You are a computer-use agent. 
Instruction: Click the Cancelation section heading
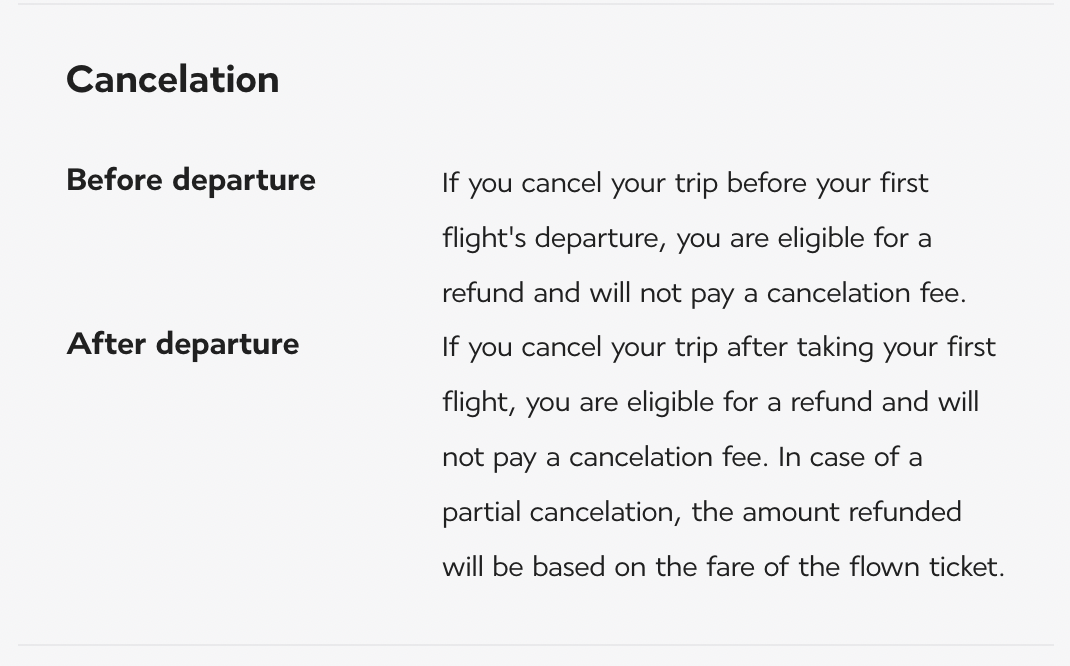point(173,80)
